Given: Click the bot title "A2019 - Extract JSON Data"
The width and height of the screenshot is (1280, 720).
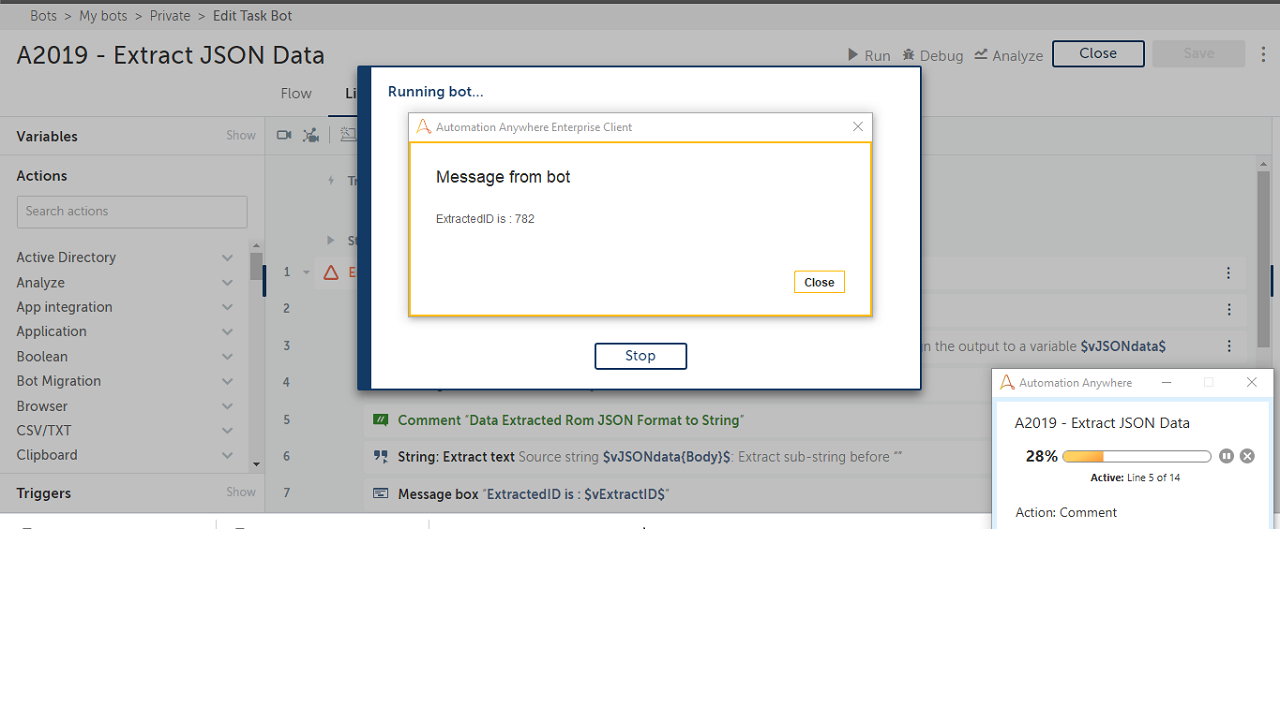Looking at the screenshot, I should coord(171,55).
